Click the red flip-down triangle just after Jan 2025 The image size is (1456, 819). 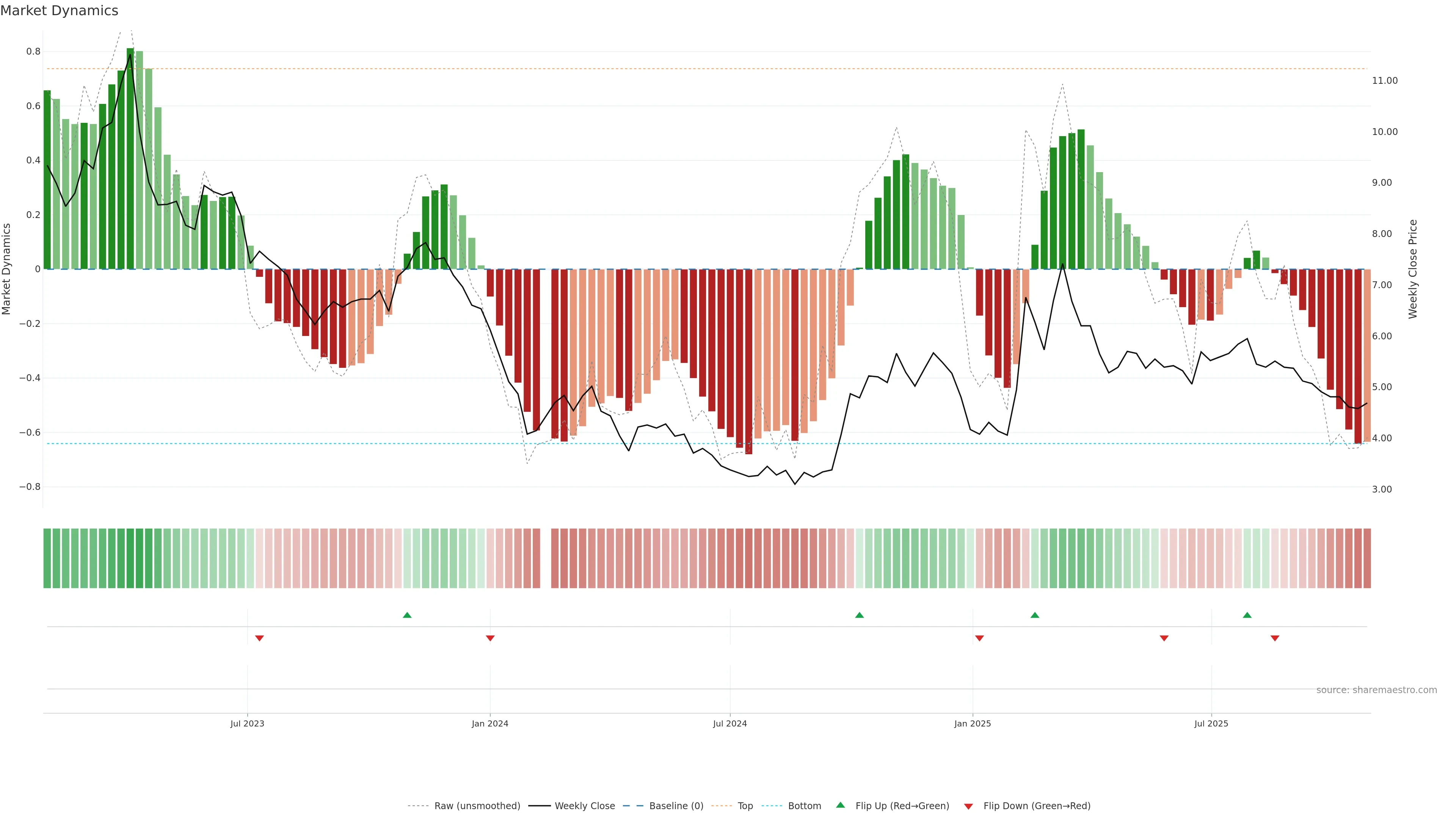979,638
